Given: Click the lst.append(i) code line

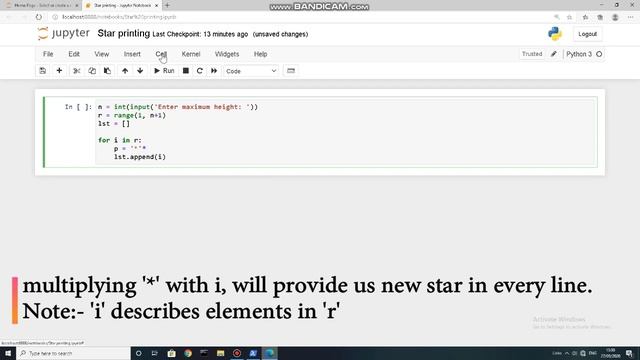Looking at the screenshot, I should (140, 157).
